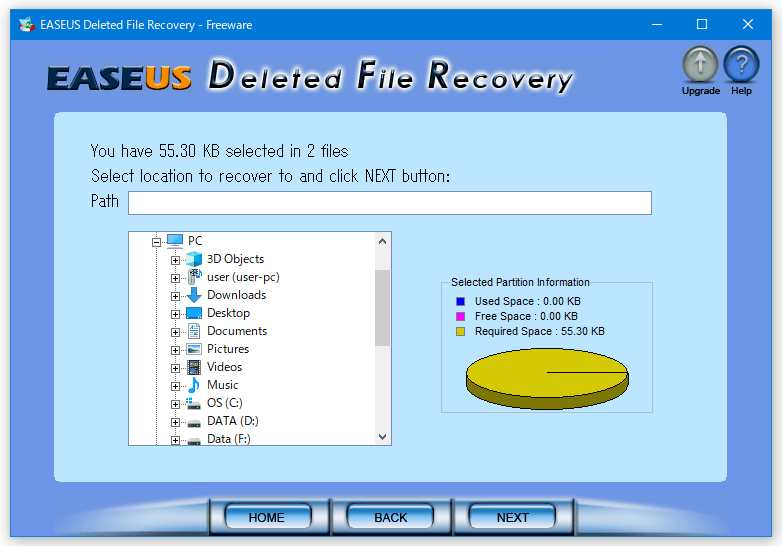This screenshot has width=782, height=546.
Task: Click the Help label
Action: pos(741,91)
